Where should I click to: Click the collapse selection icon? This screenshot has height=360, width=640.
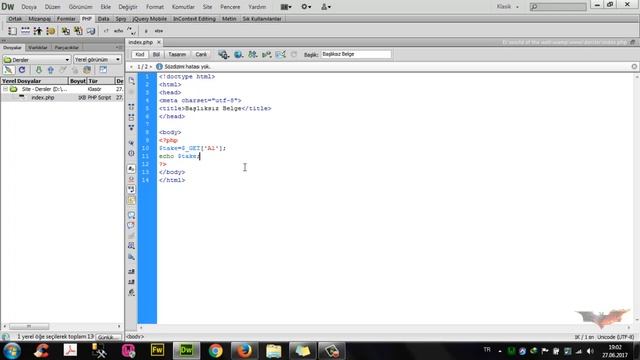click(131, 118)
